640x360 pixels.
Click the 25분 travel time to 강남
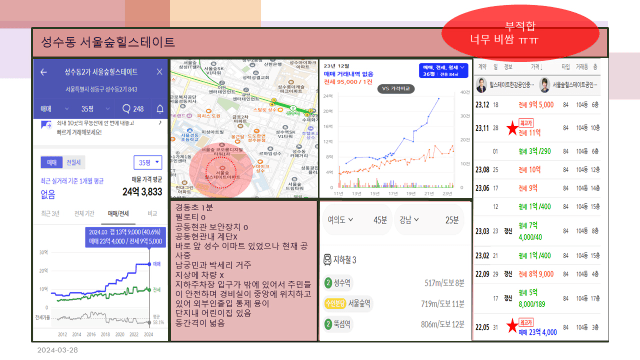452,220
